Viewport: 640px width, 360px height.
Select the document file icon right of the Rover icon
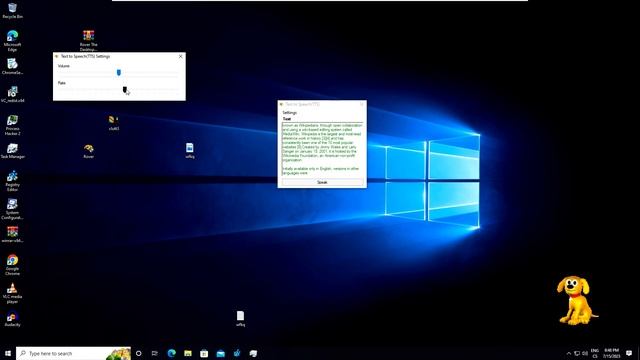point(190,150)
